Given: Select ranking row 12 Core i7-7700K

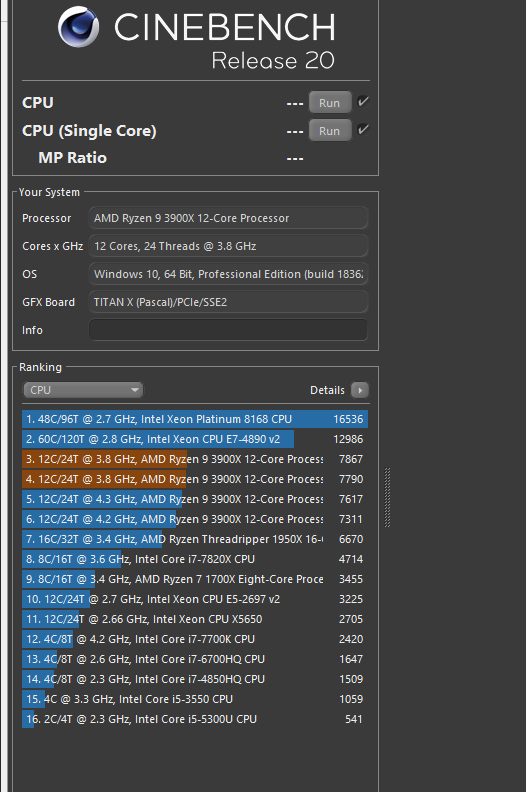Looking at the screenshot, I should pos(195,639).
